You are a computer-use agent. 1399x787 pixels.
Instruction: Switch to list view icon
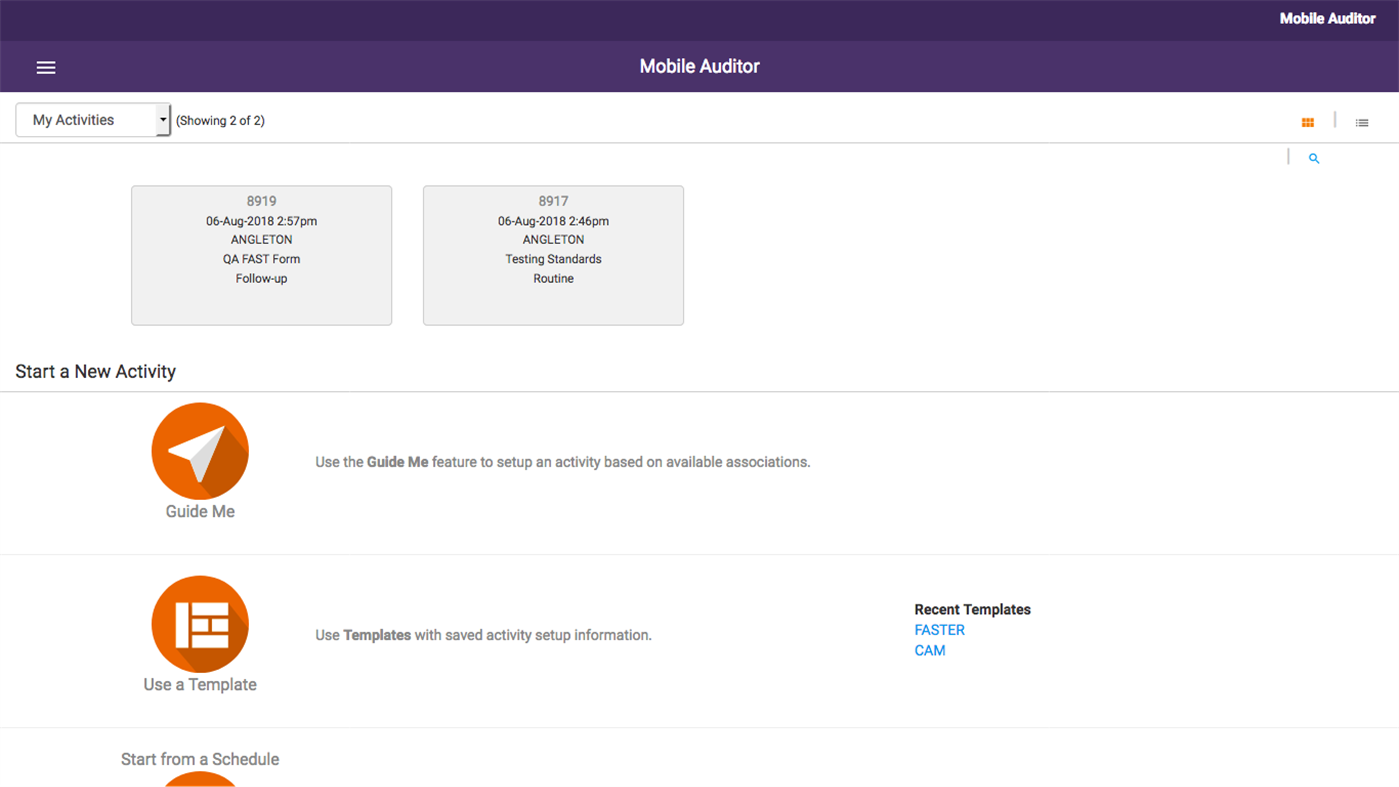tap(1362, 122)
